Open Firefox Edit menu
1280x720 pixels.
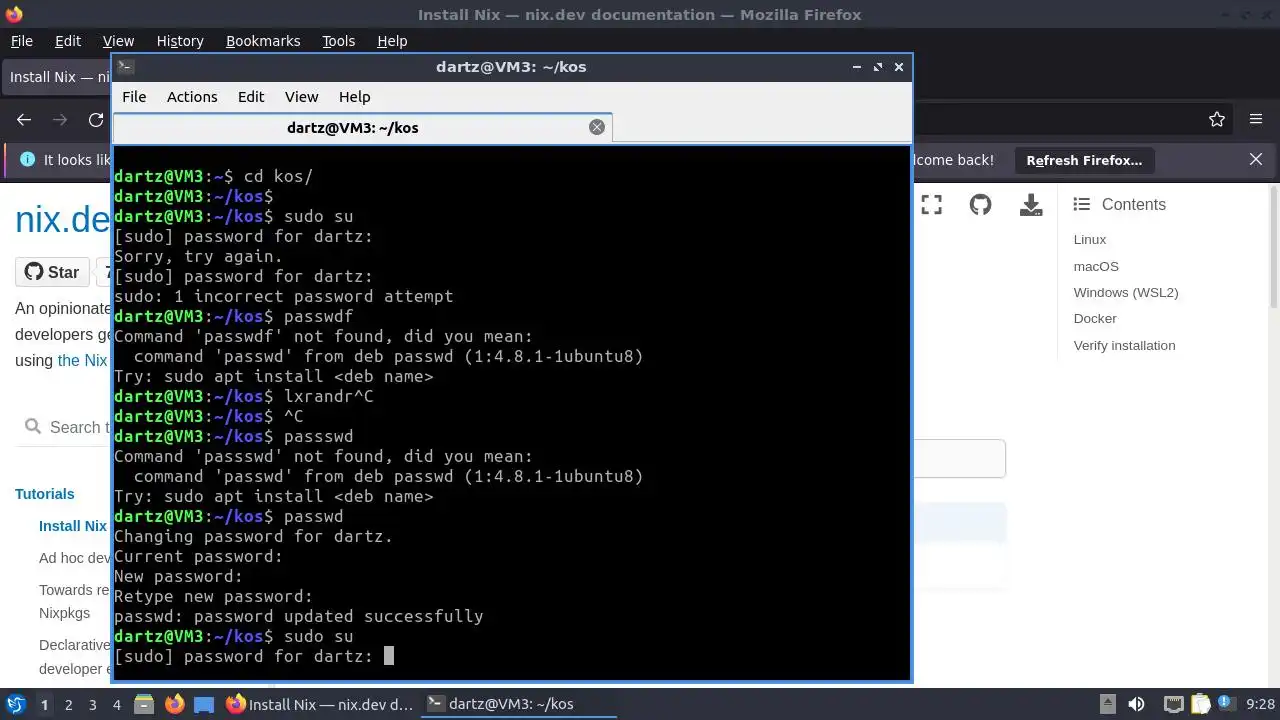point(68,41)
